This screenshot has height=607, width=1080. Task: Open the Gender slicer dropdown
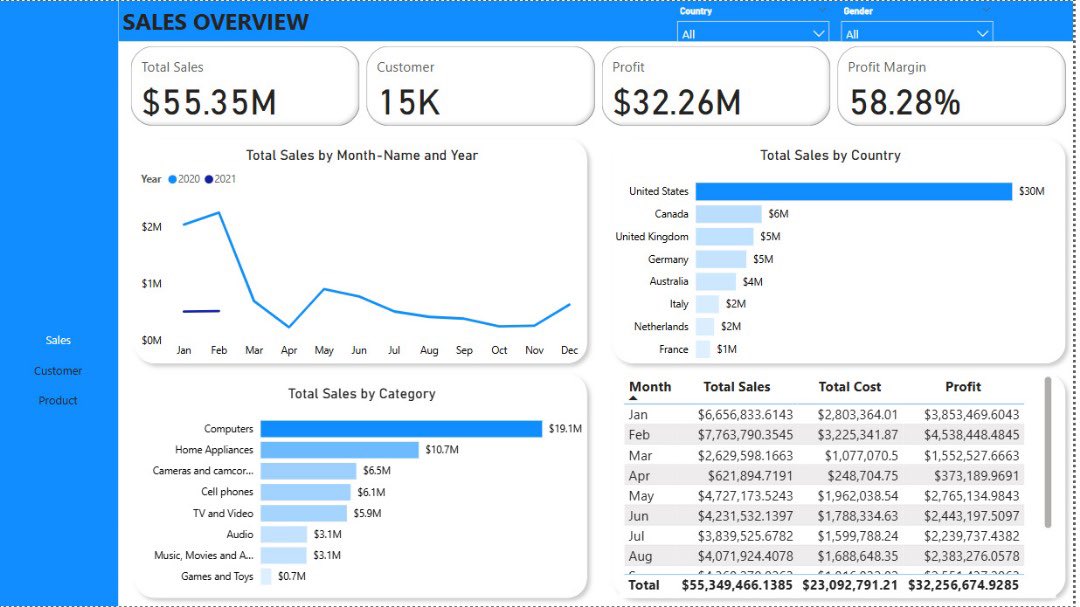click(916, 33)
